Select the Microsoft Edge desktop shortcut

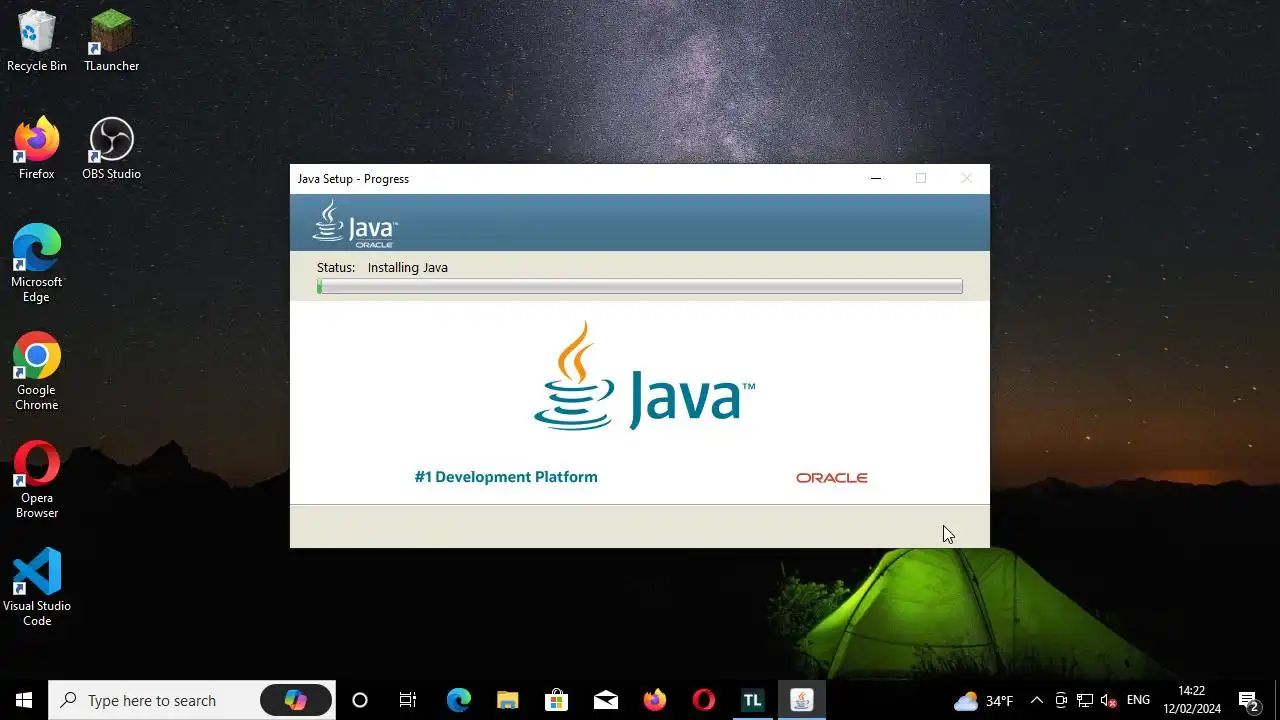point(37,264)
